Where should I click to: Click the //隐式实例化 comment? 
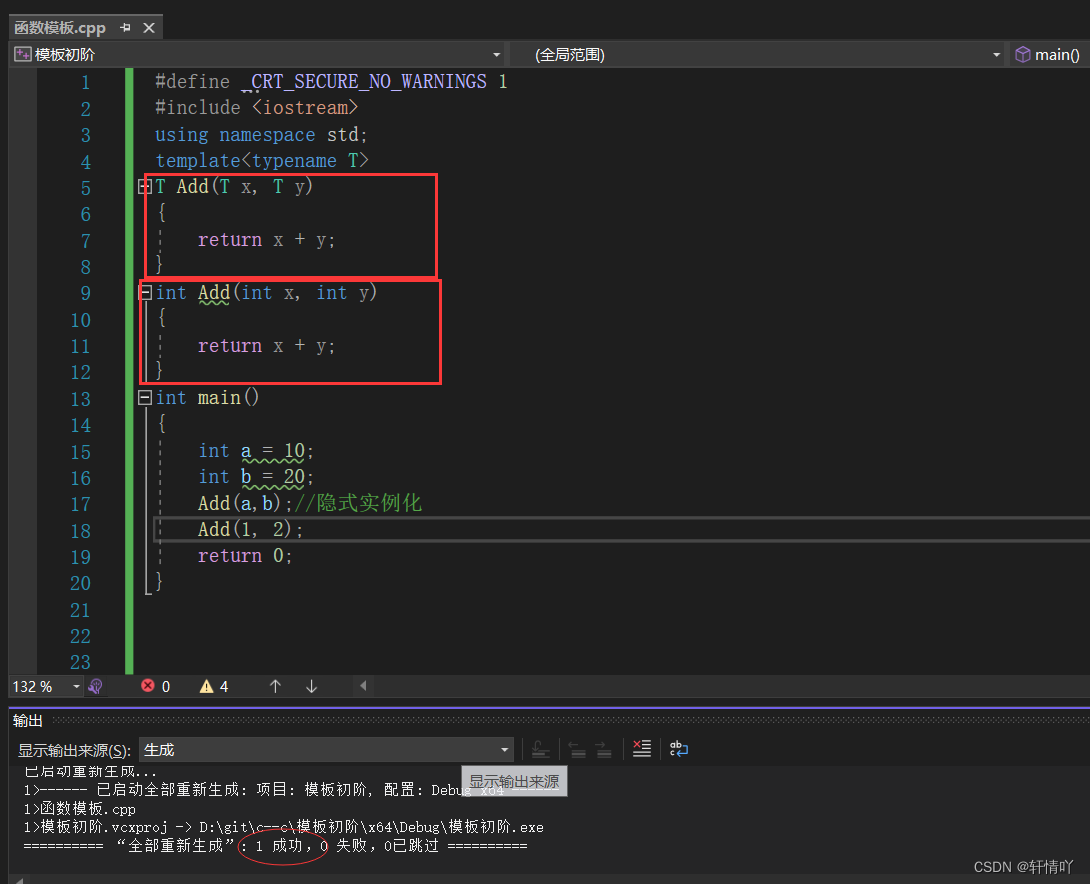pos(358,503)
